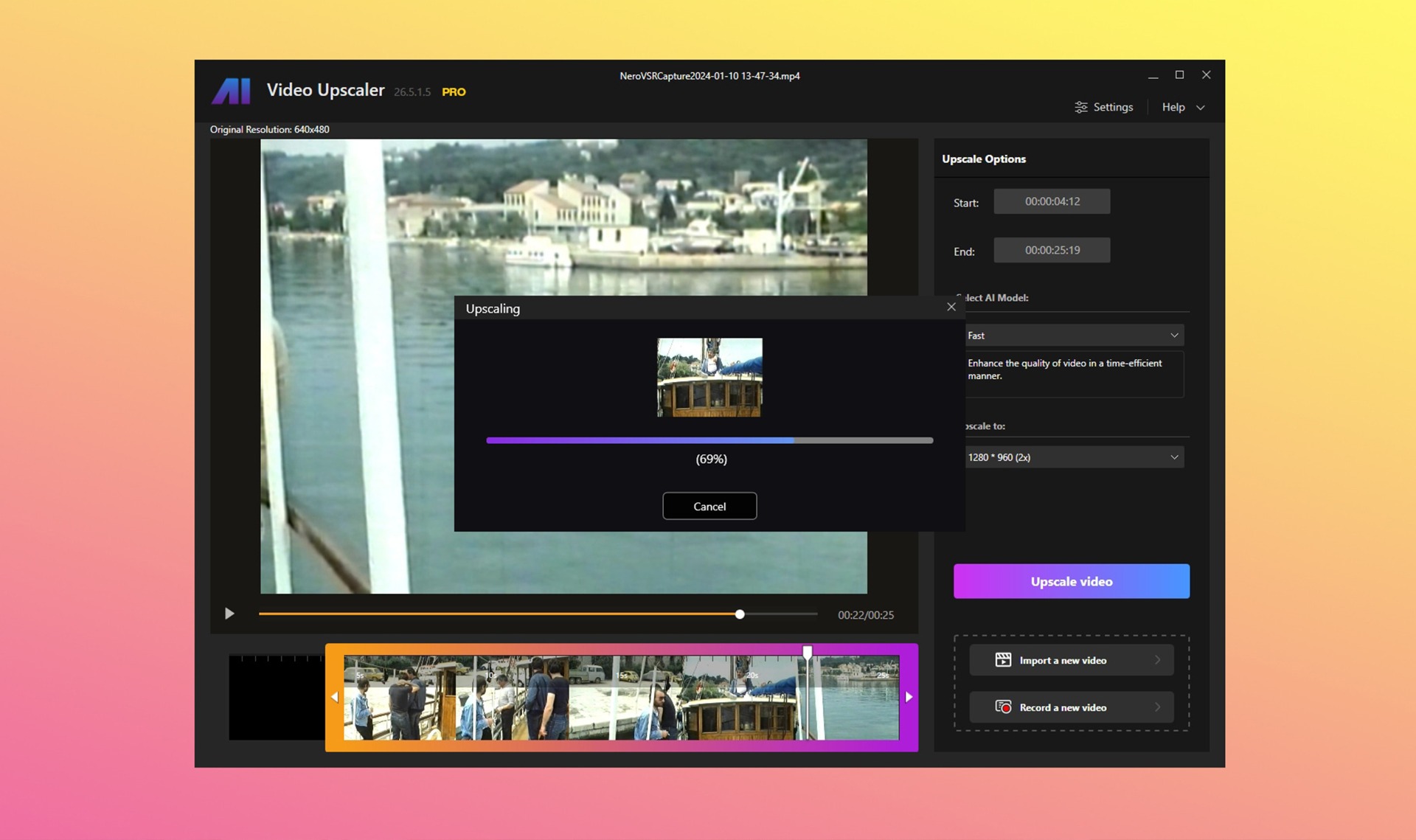Viewport: 1416px width, 840px height.
Task: Click Record a new video icon
Action: [x=1002, y=707]
